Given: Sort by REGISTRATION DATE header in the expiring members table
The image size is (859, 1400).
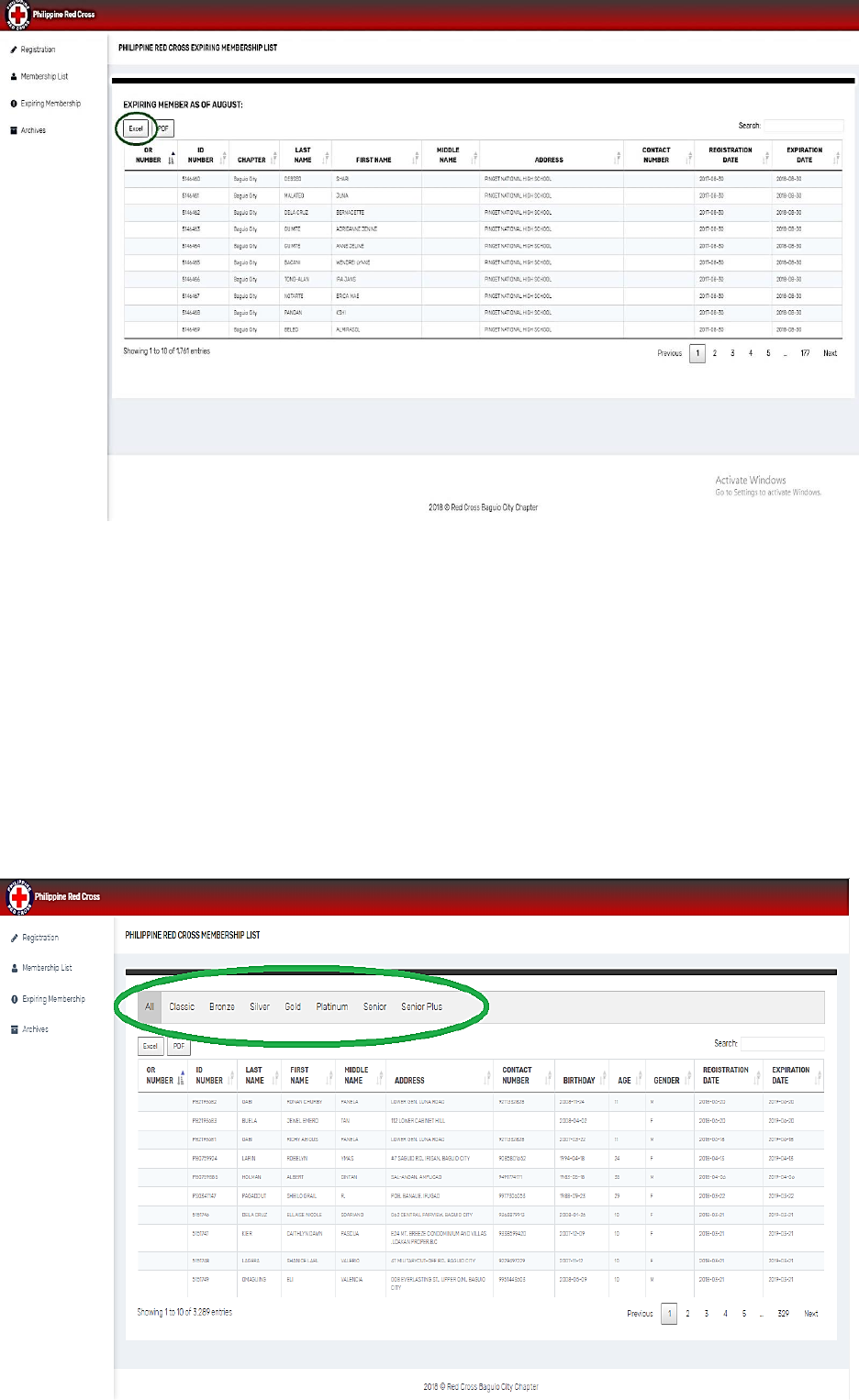Looking at the screenshot, I should pos(731,154).
